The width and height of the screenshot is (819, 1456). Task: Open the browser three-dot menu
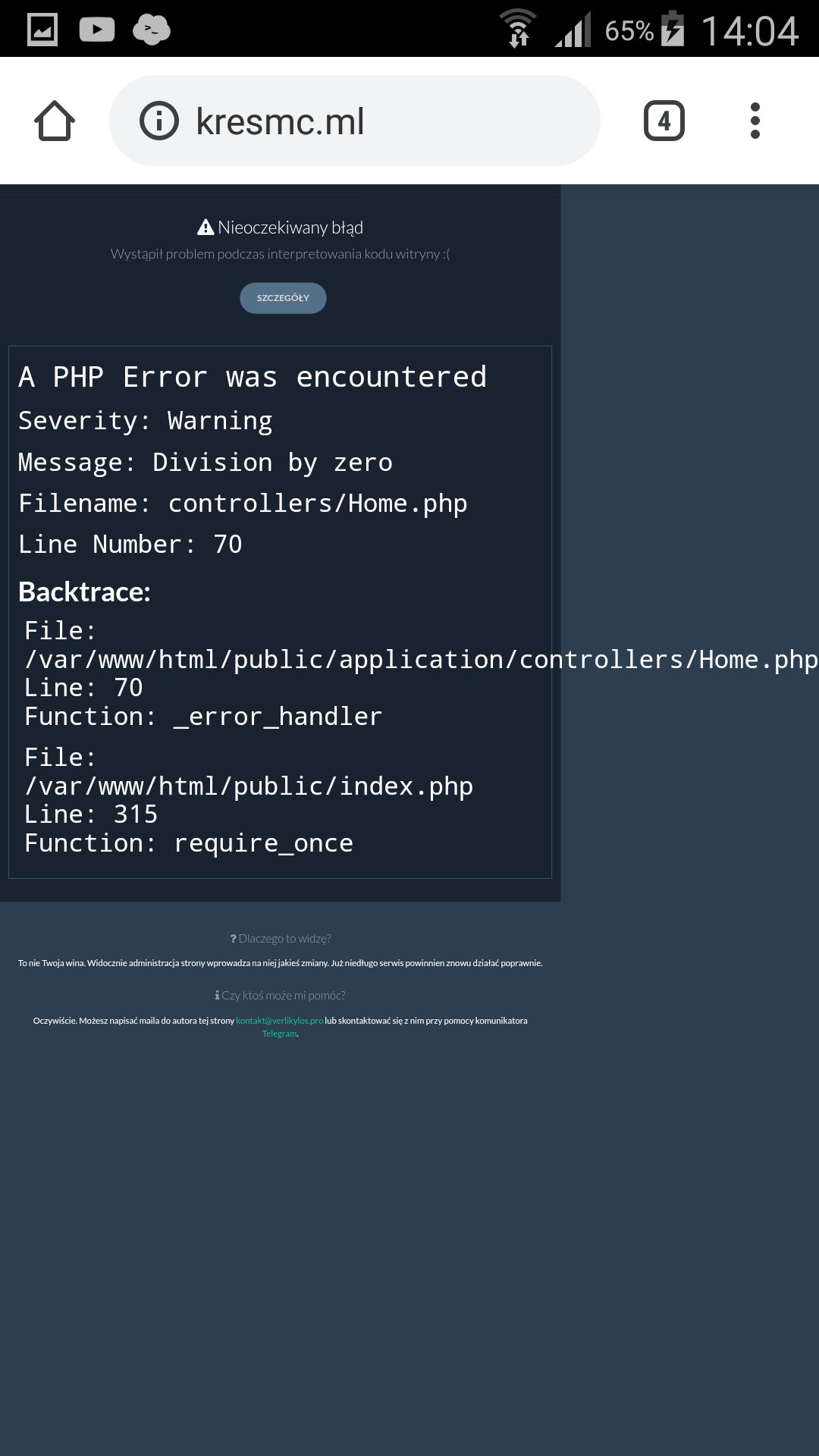pyautogui.click(x=755, y=121)
